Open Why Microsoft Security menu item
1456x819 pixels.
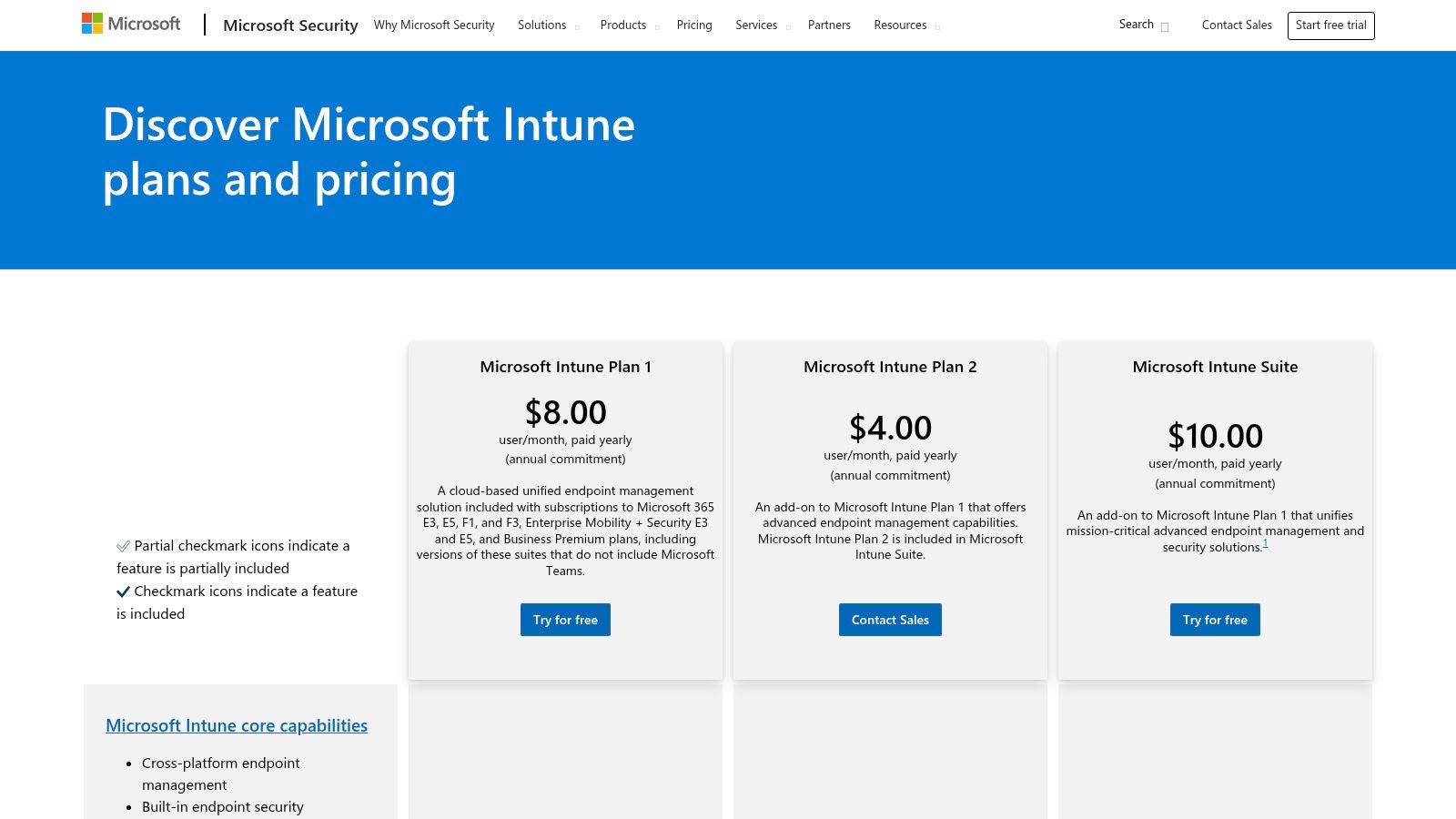434,25
